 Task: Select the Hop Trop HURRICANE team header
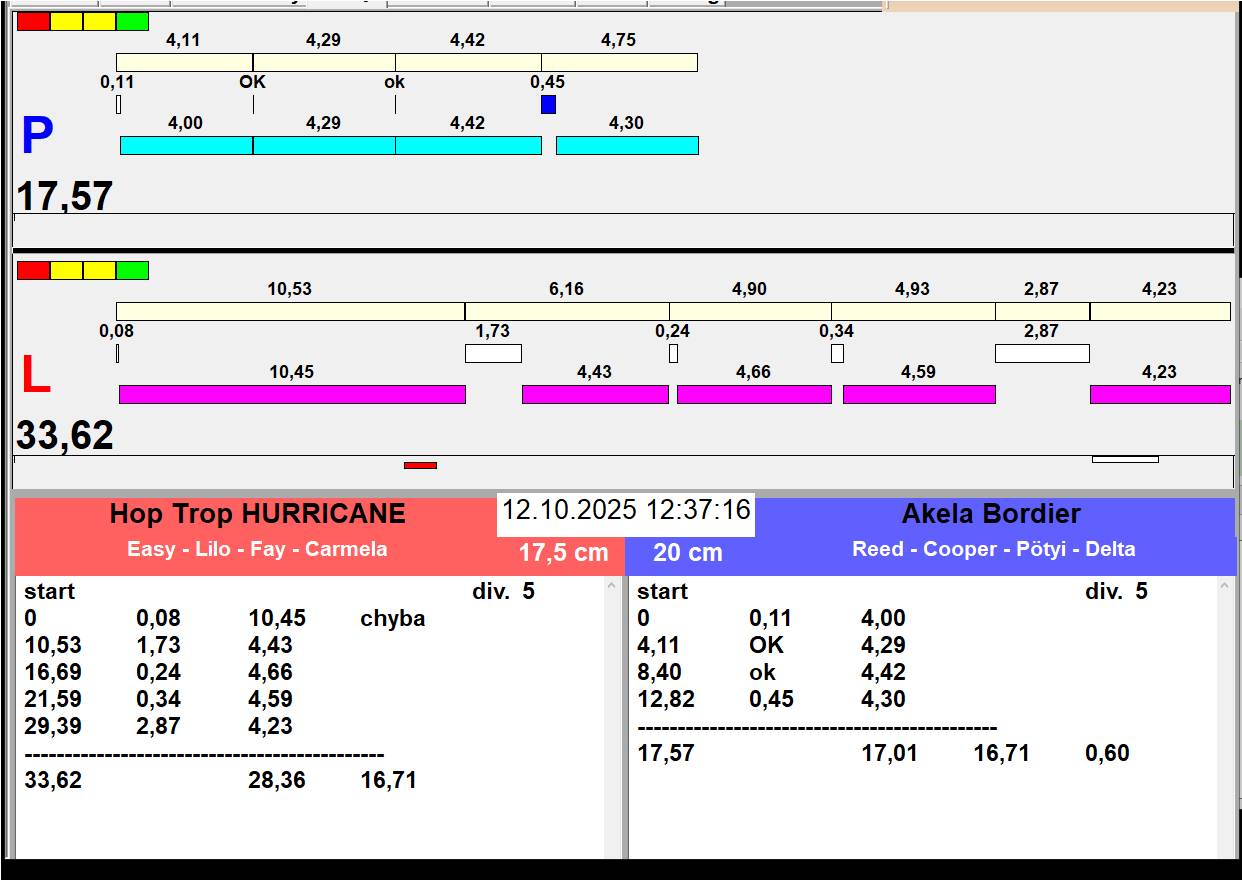click(257, 514)
